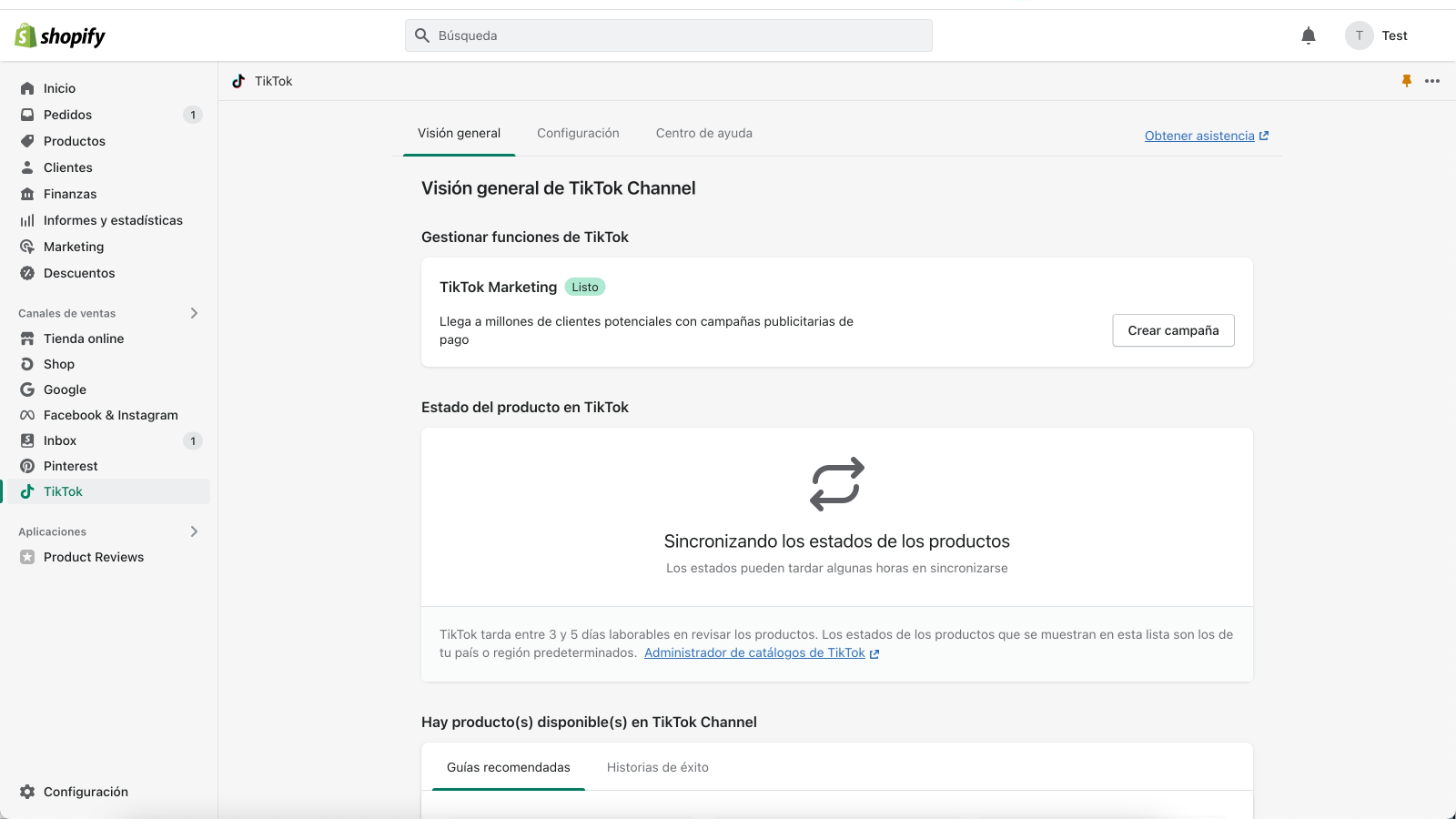Click the Pinterest channel icon
Image resolution: width=1456 pixels, height=819 pixels.
tap(27, 466)
